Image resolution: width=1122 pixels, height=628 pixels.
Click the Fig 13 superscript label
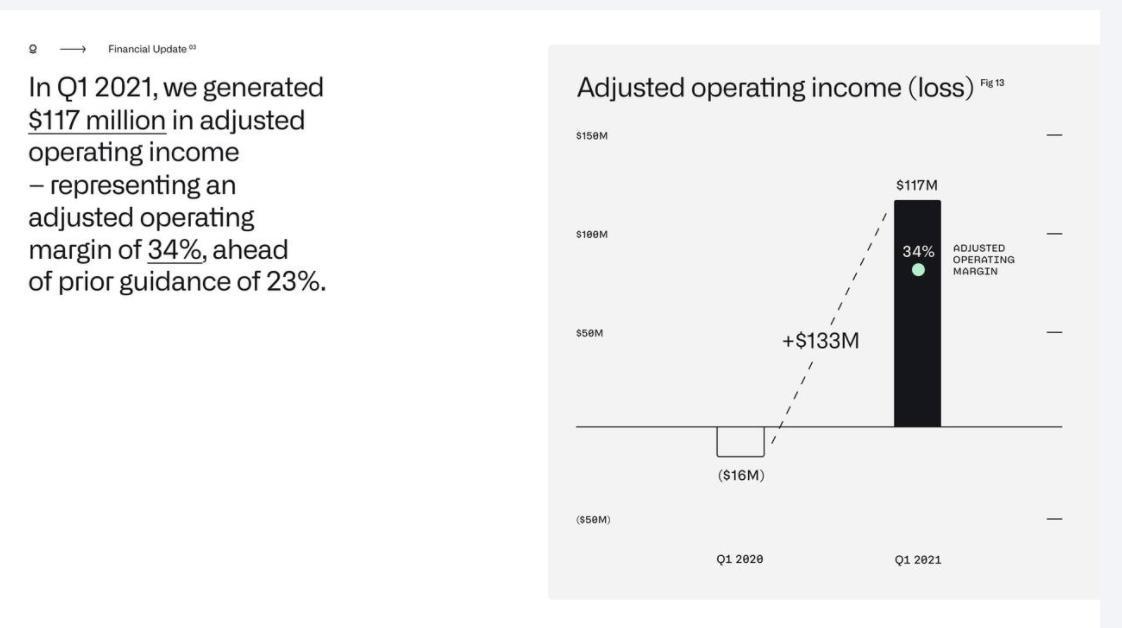point(992,83)
